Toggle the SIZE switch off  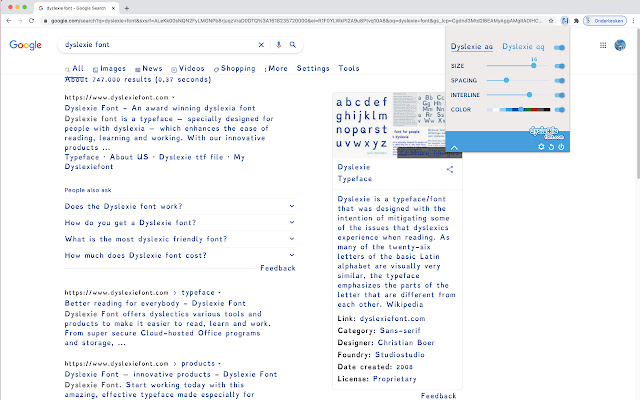[x=559, y=64]
